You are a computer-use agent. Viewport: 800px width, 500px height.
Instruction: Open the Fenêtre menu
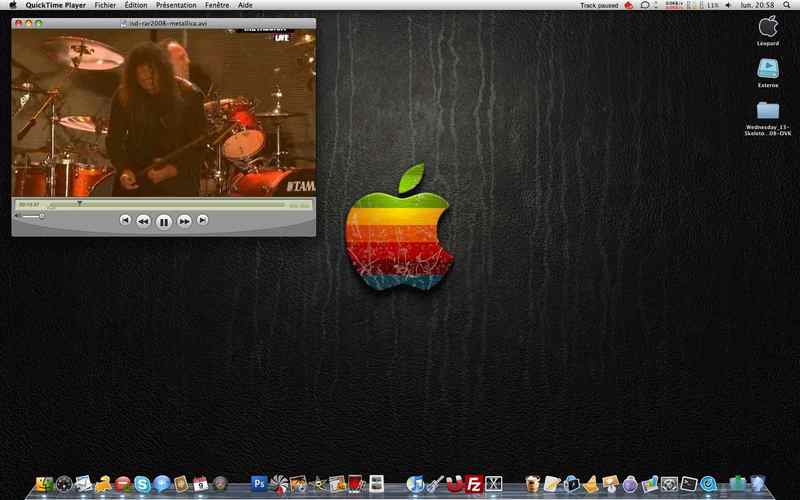217,5
